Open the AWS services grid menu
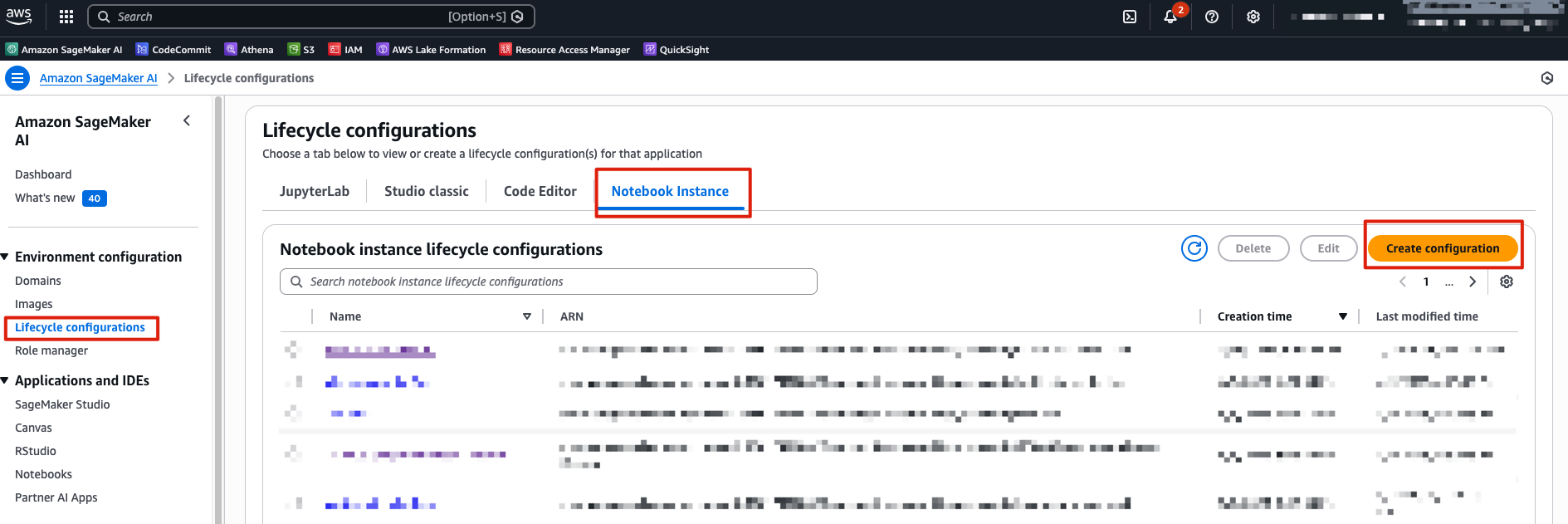The height and width of the screenshot is (524, 1568). coord(66,17)
